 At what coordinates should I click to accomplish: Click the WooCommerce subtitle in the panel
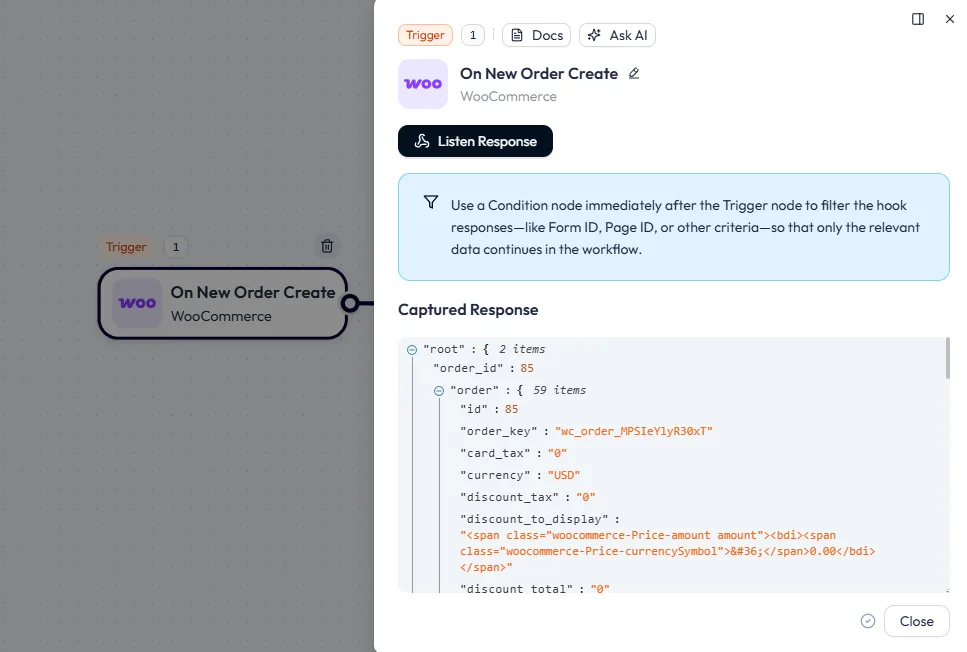(508, 96)
